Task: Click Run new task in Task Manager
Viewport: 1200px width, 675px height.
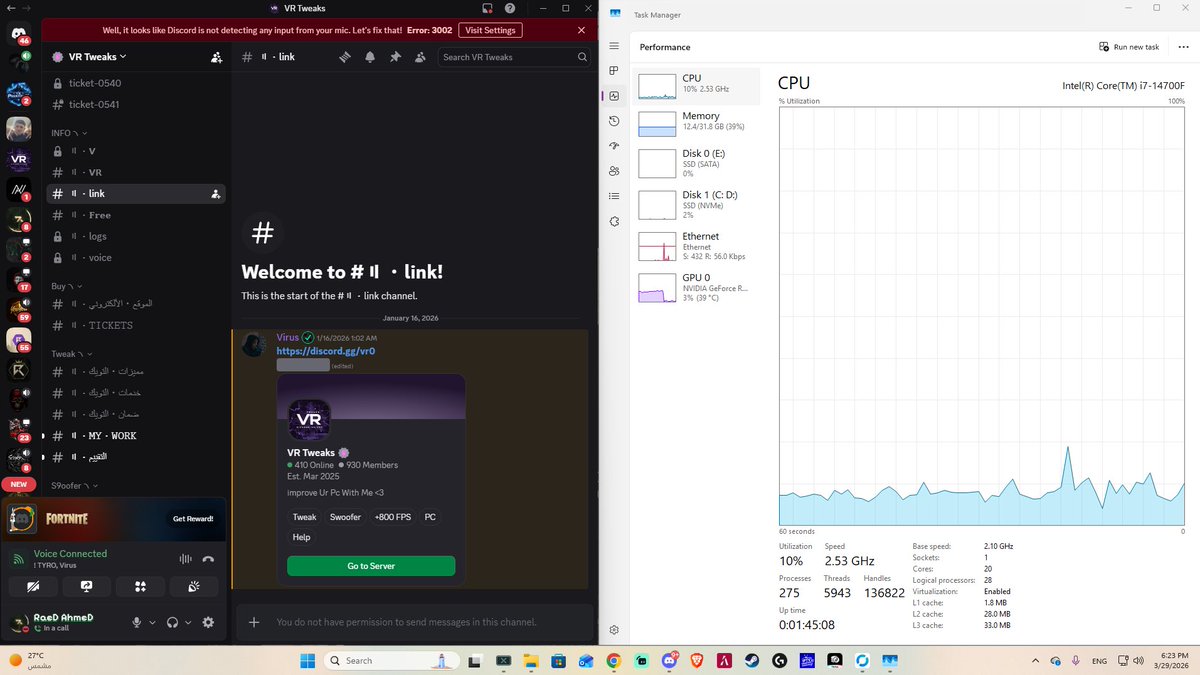Action: tap(1129, 47)
